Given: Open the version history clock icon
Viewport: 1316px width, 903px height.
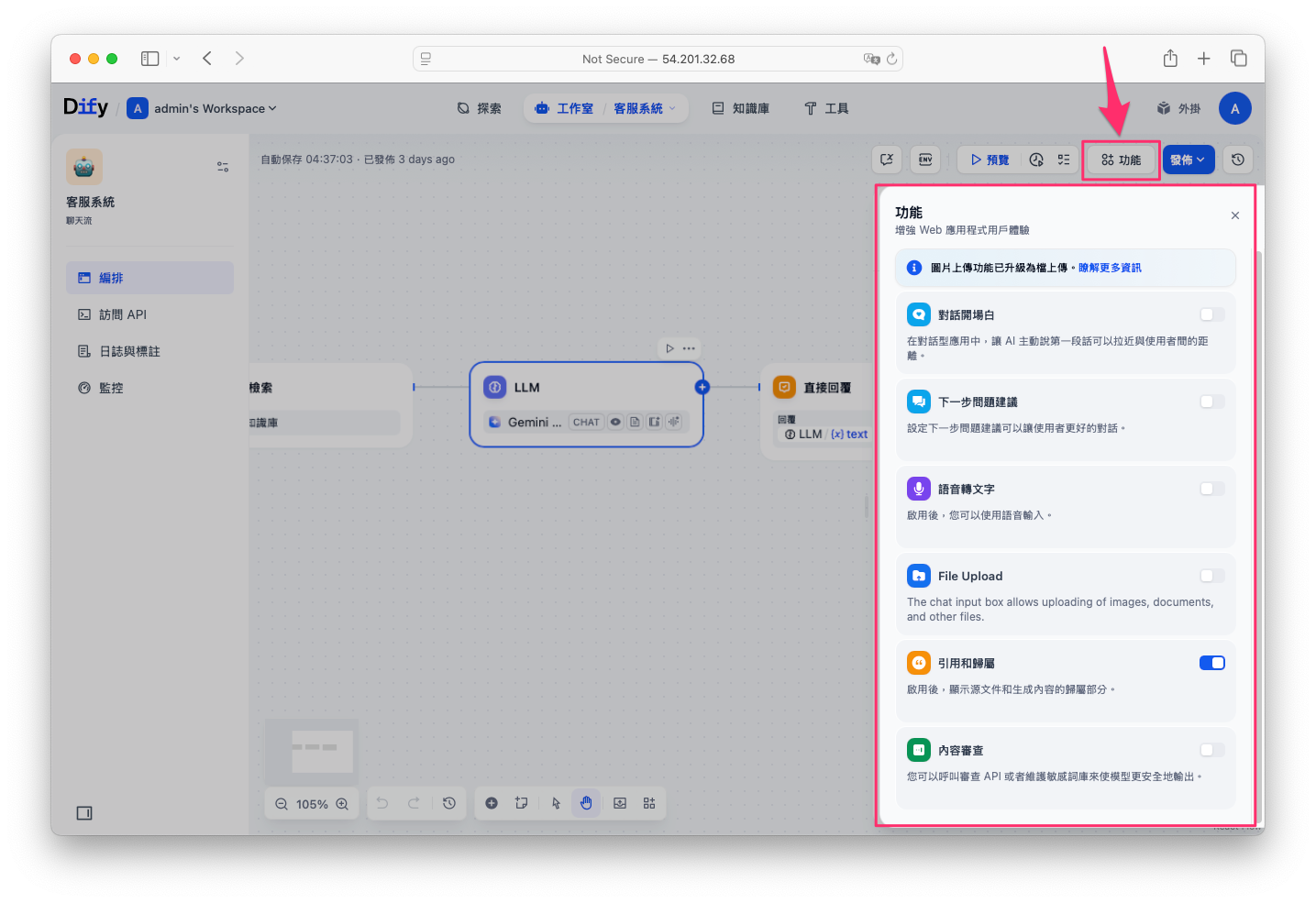Looking at the screenshot, I should click(x=1237, y=160).
